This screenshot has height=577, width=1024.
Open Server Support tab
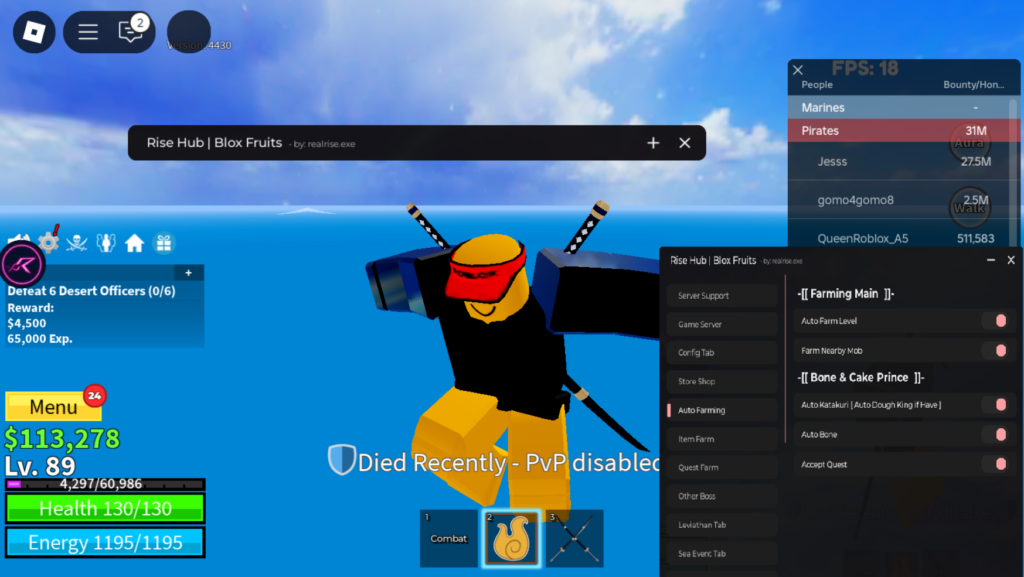point(722,296)
